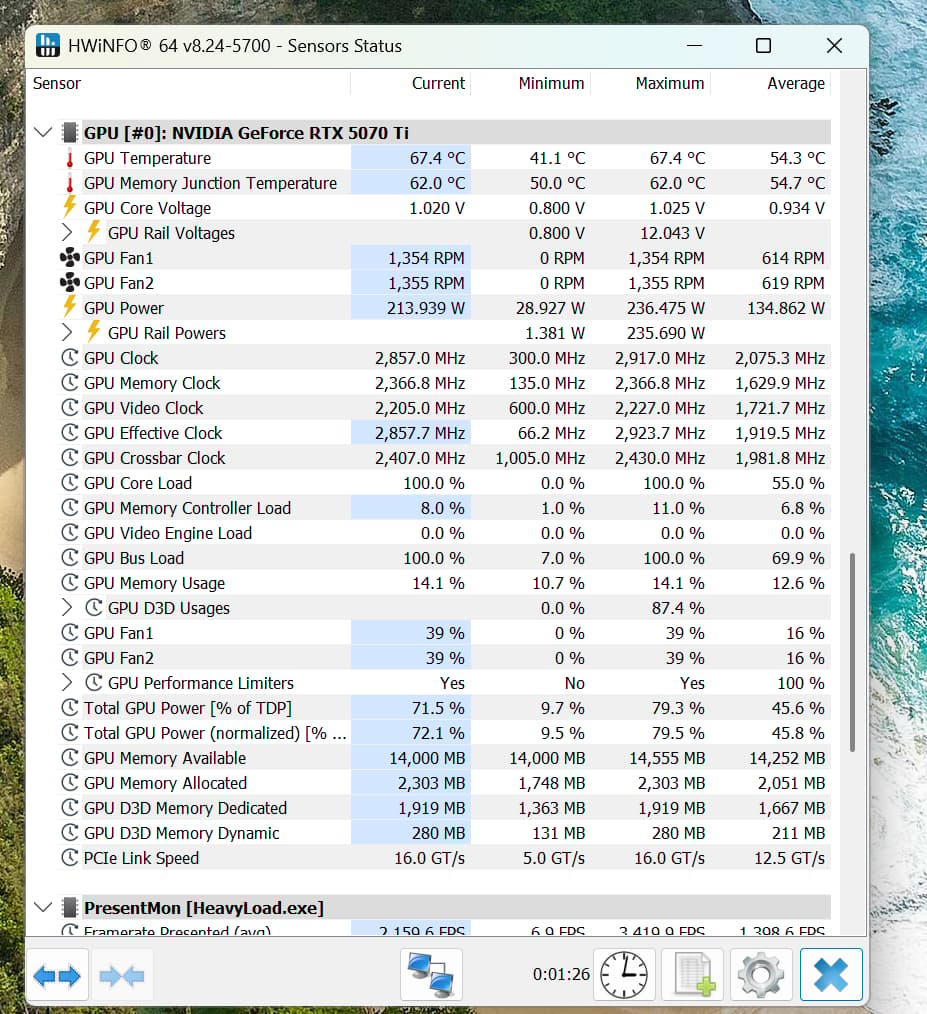The height and width of the screenshot is (1014, 927).
Task: Click the 236.475 W maximum power value
Action: coord(665,308)
